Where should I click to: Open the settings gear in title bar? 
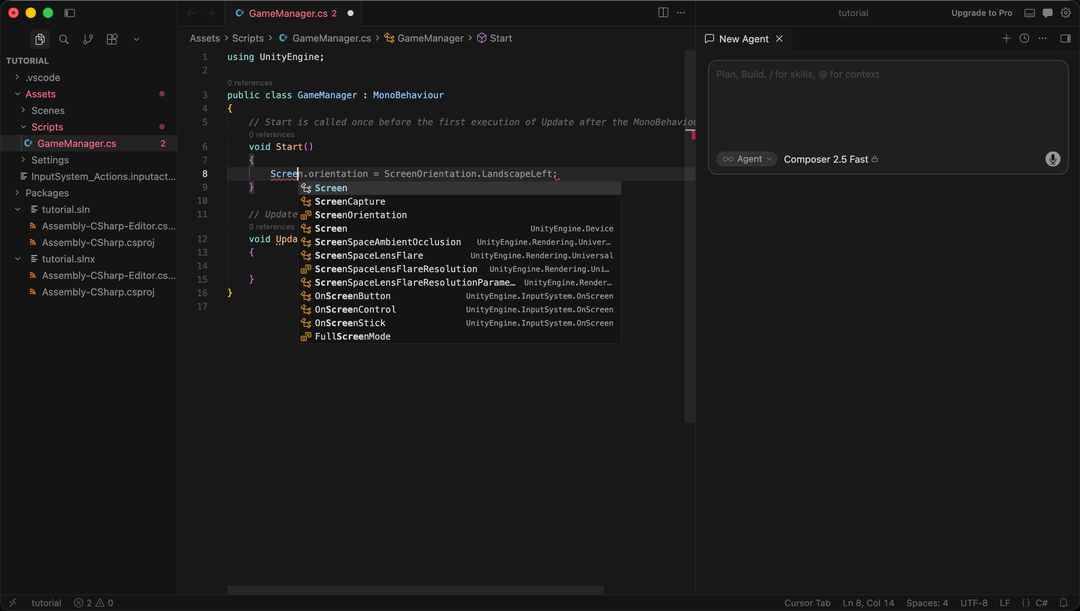(1066, 12)
